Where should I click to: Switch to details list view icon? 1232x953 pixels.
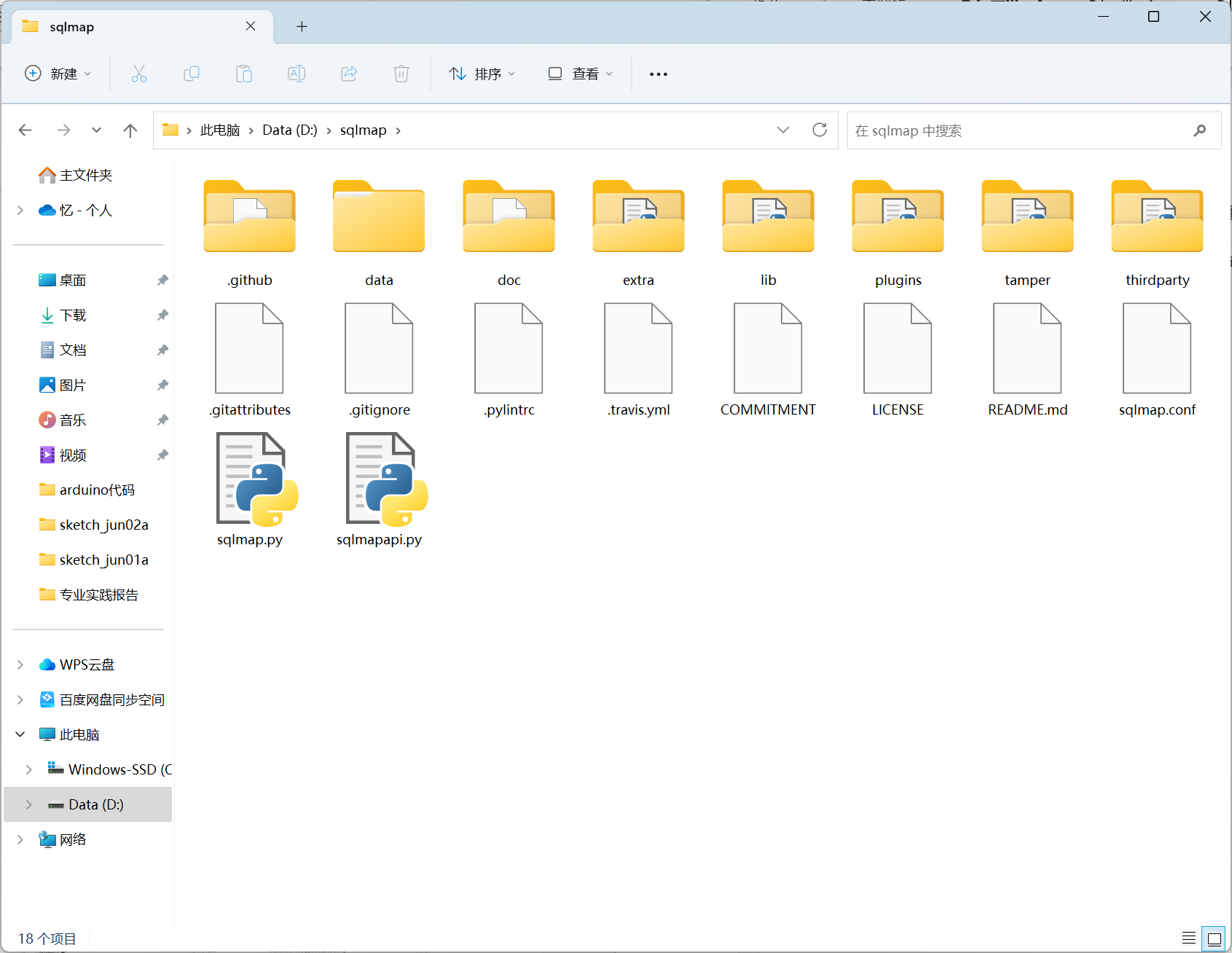1189,938
